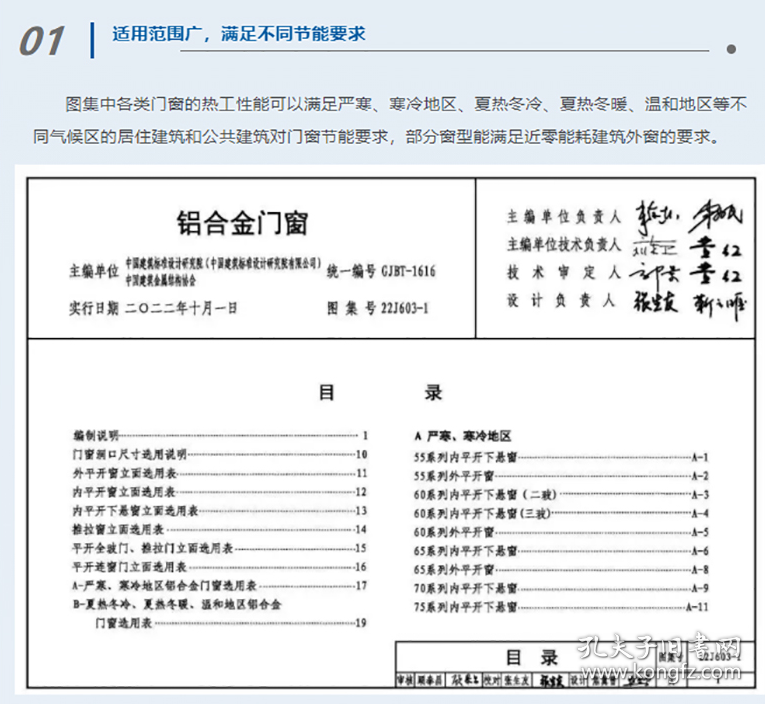765x704 pixels.
Task: Click the 主编单位 label
Action: [94, 271]
